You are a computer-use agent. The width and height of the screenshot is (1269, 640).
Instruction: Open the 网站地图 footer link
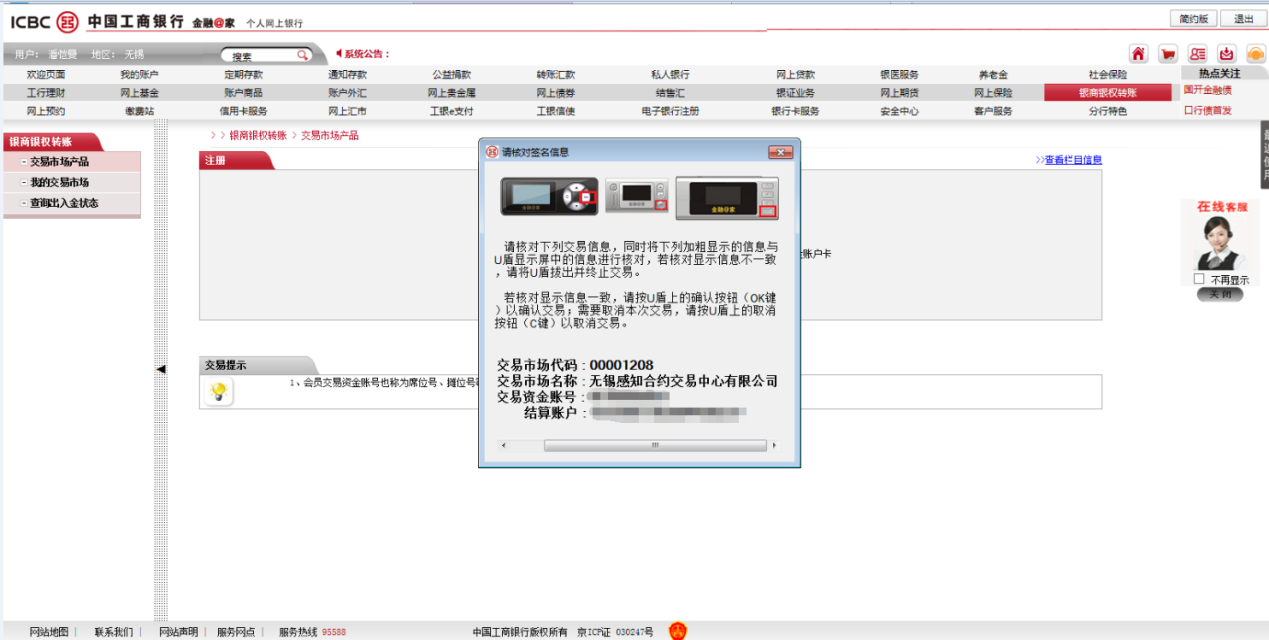coord(49,632)
